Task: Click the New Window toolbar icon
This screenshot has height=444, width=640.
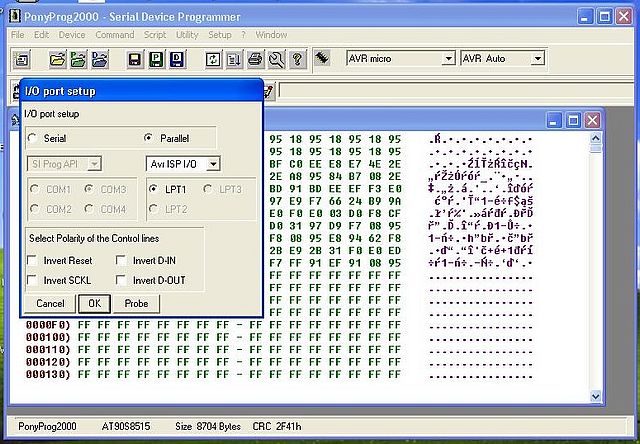Action: tap(21, 60)
